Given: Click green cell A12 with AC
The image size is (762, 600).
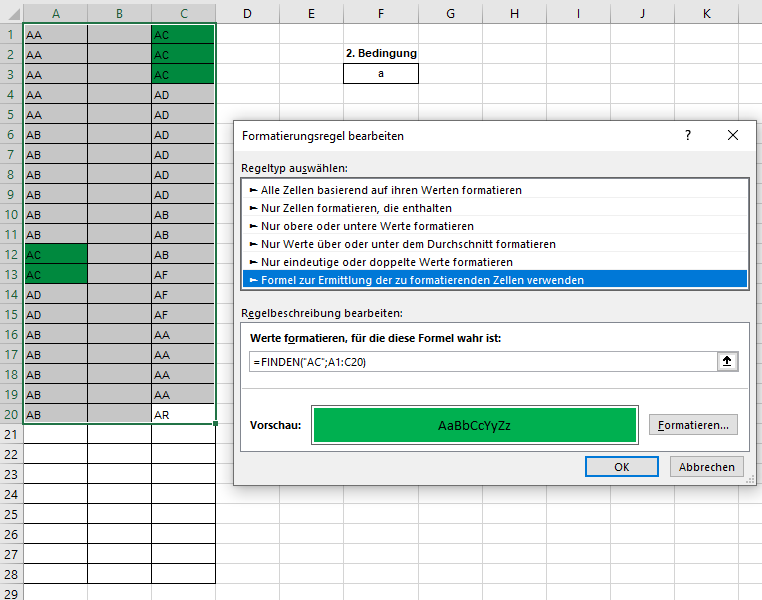Looking at the screenshot, I should point(55,255).
